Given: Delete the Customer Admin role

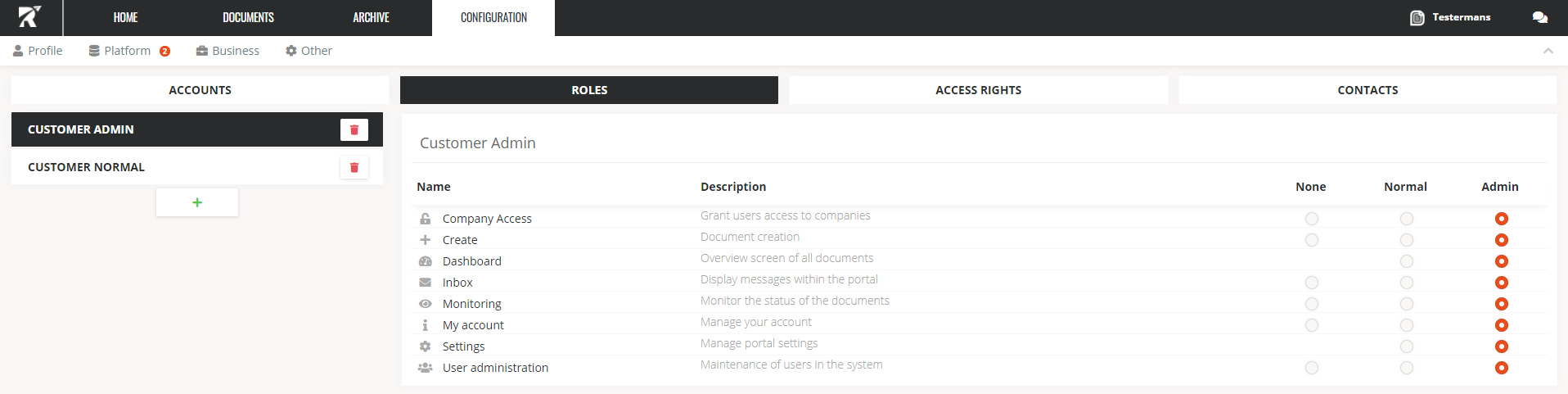Looking at the screenshot, I should pos(354,129).
